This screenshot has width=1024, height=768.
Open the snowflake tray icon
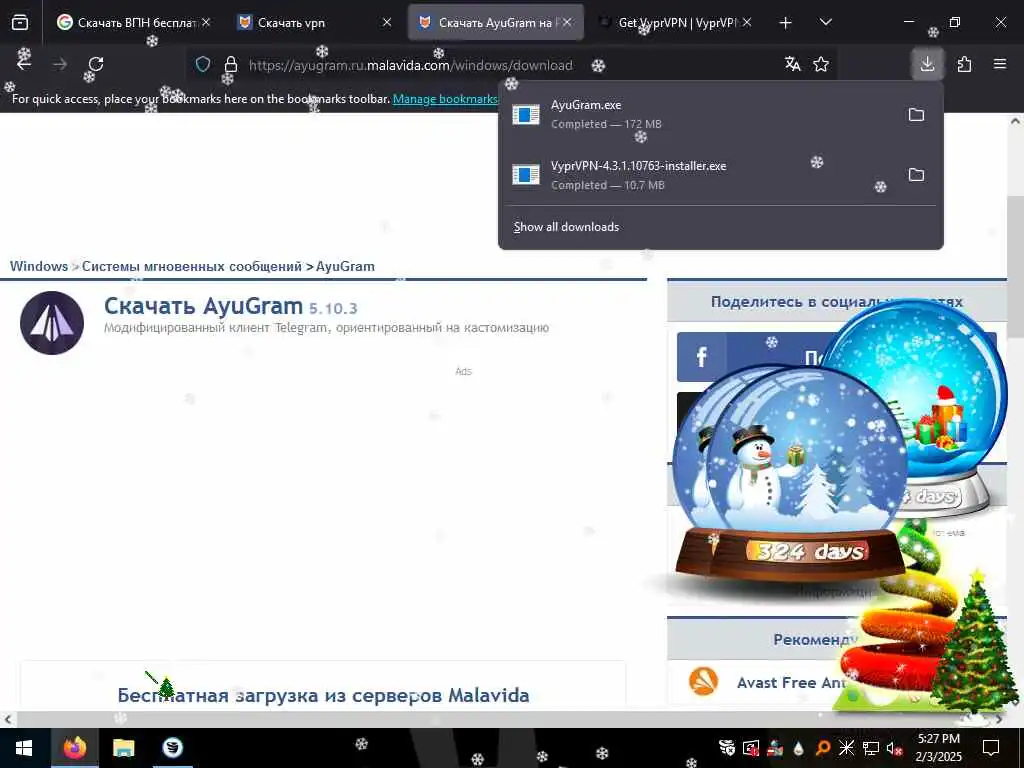pos(846,748)
